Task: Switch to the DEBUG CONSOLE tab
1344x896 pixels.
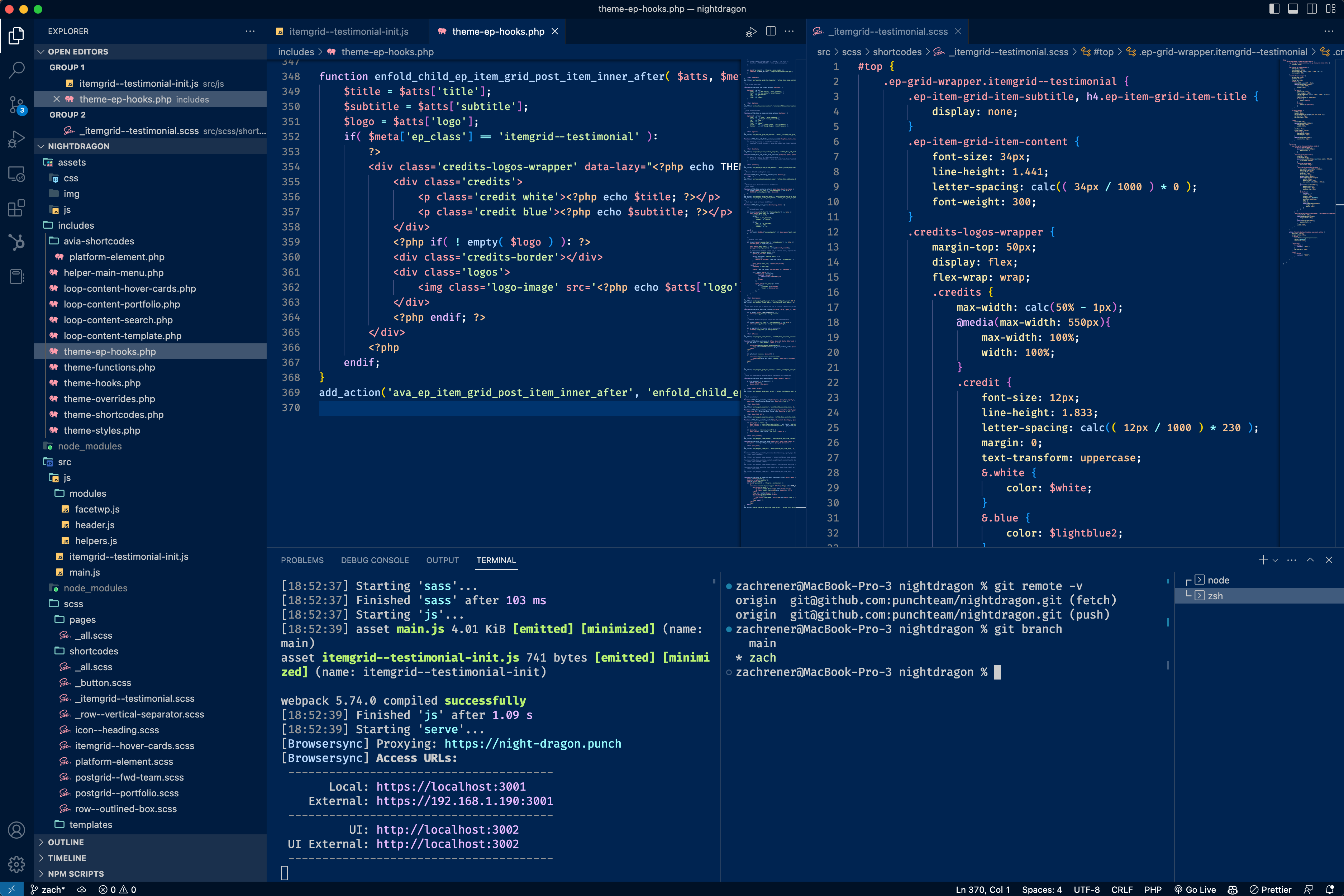Action: click(375, 560)
